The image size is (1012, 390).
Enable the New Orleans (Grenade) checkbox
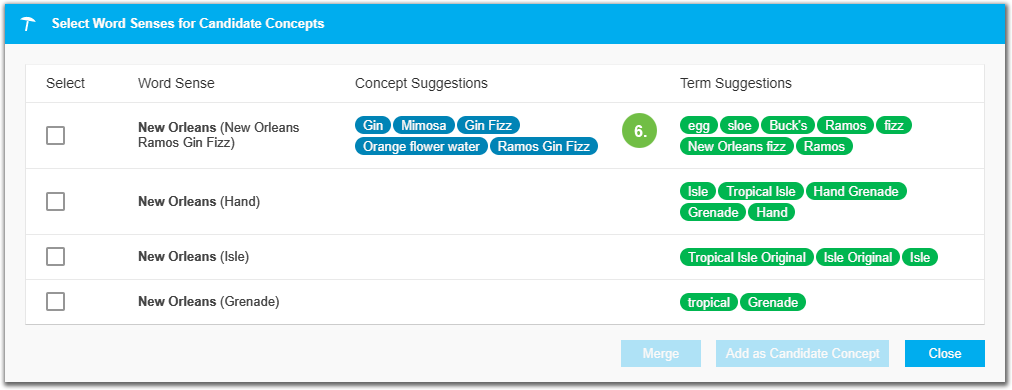tap(56, 301)
